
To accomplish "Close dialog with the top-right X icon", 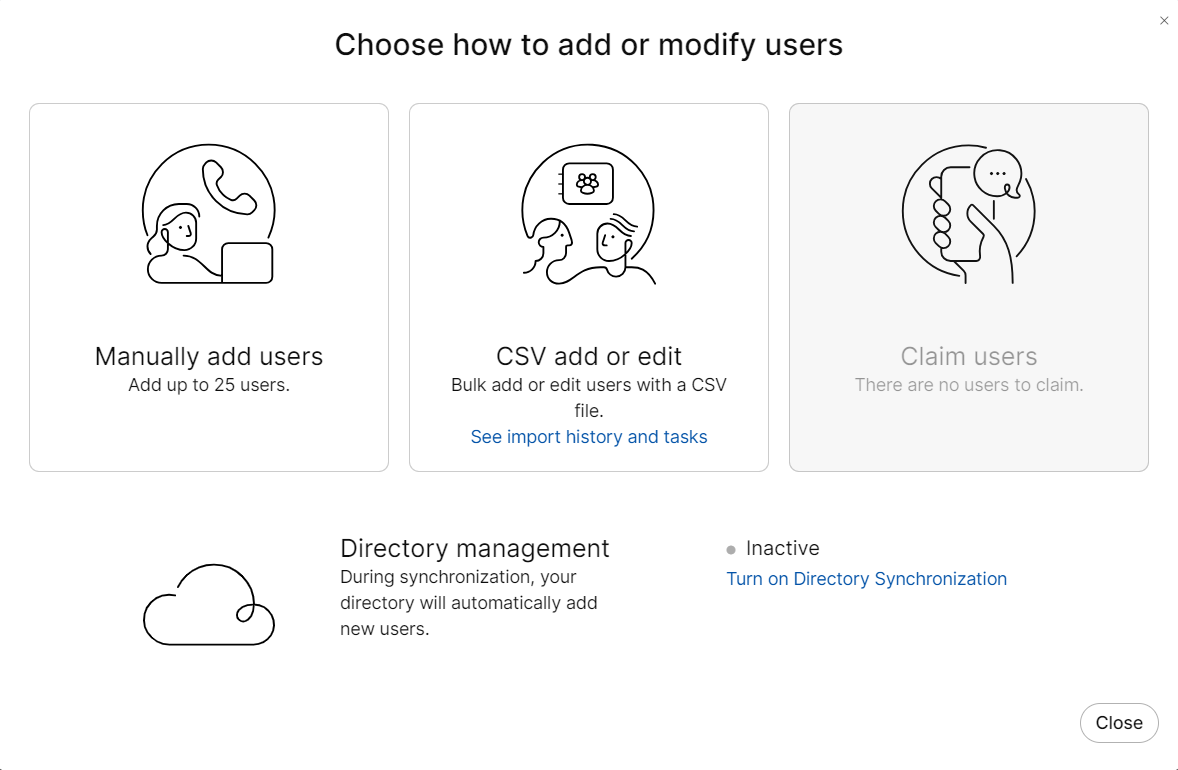I will (x=1164, y=21).
